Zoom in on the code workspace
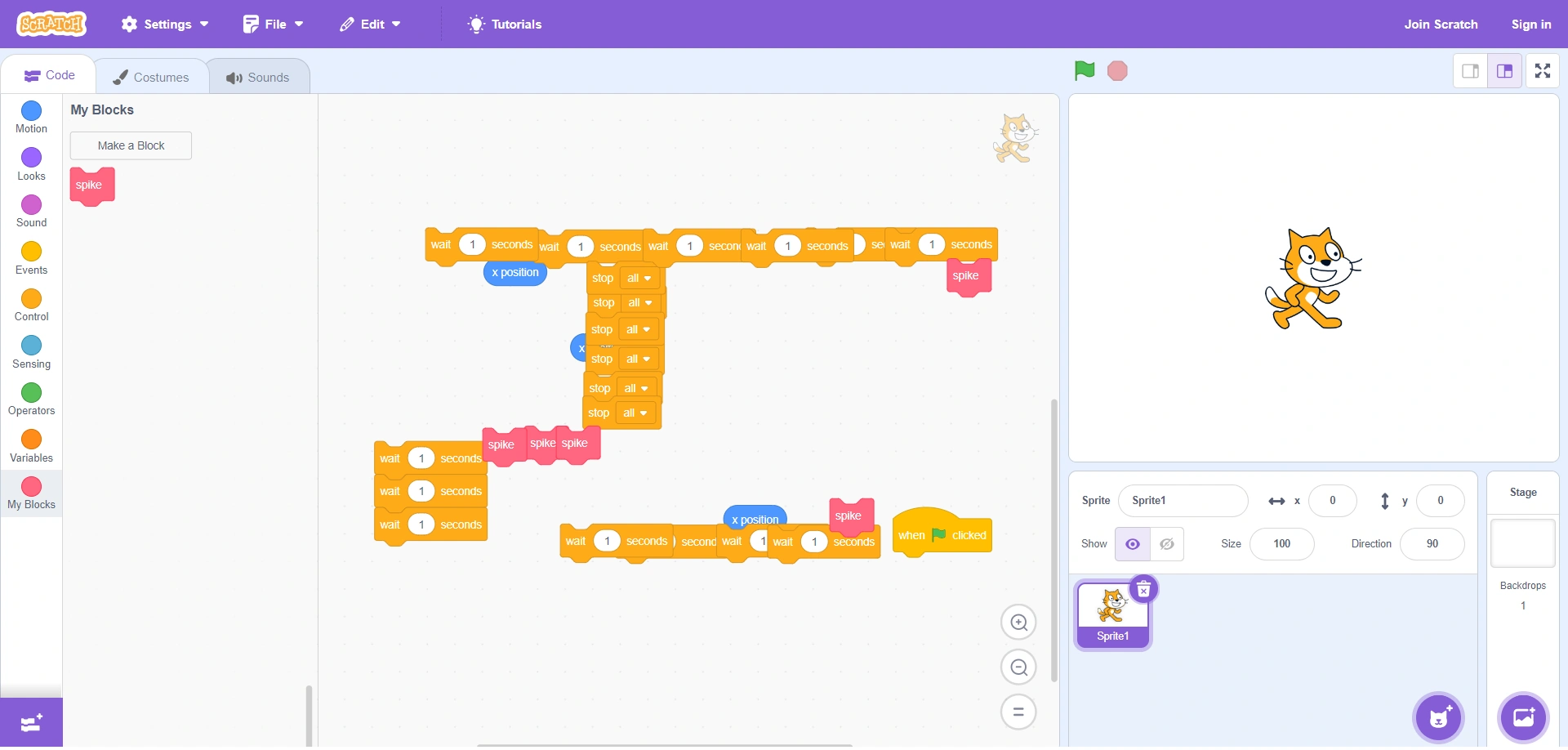Image resolution: width=1568 pixels, height=750 pixels. click(x=1019, y=622)
